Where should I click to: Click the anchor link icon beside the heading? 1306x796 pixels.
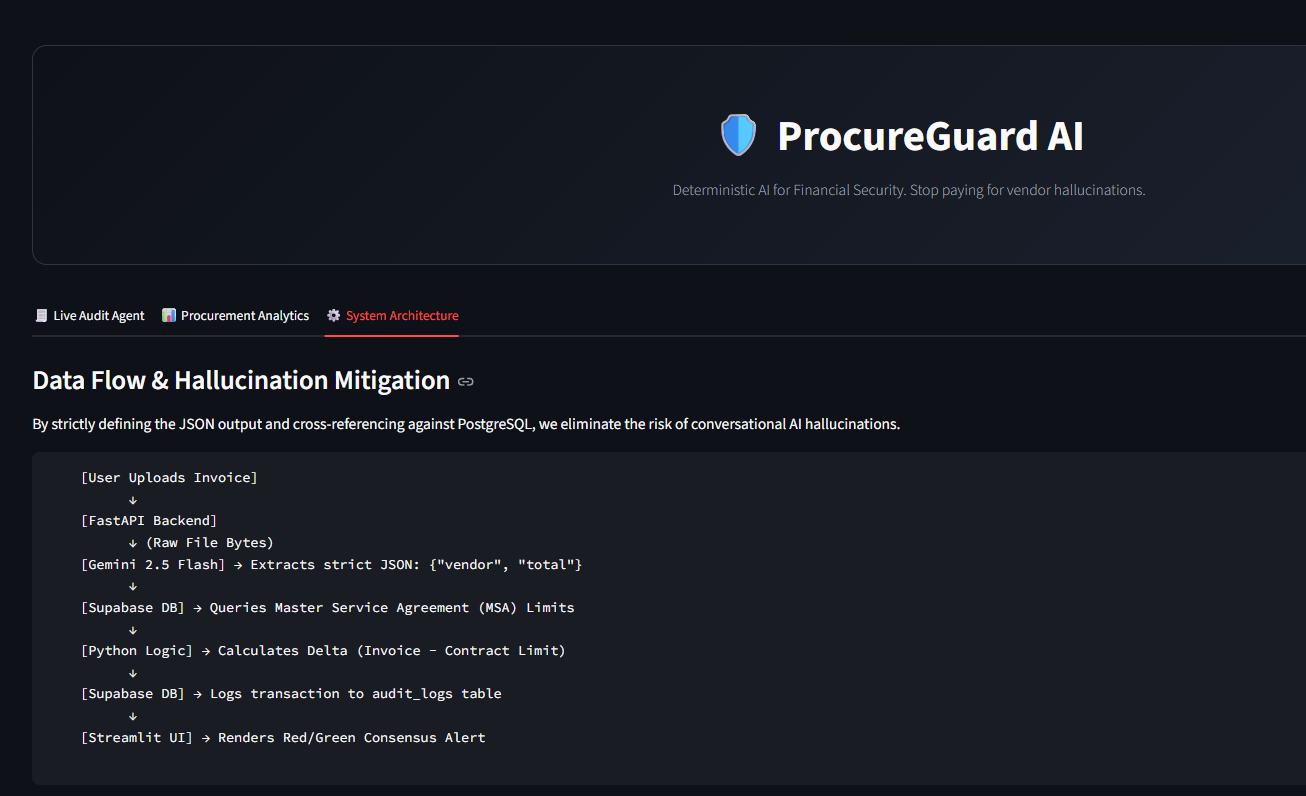coord(466,381)
